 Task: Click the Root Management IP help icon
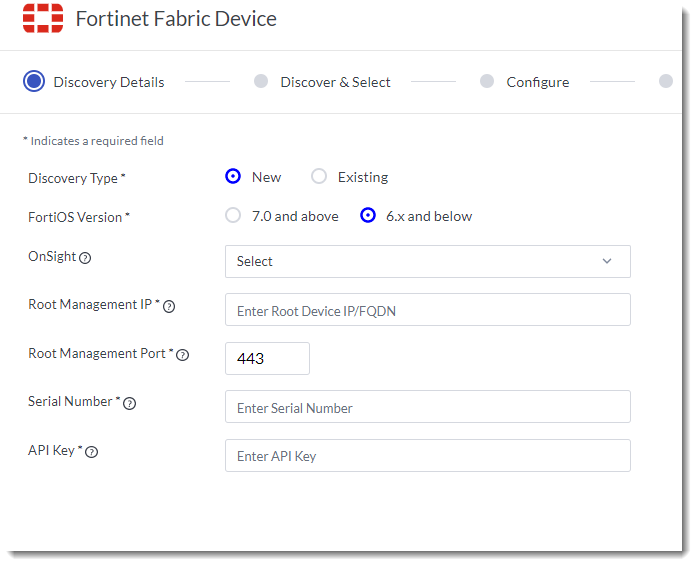(169, 306)
